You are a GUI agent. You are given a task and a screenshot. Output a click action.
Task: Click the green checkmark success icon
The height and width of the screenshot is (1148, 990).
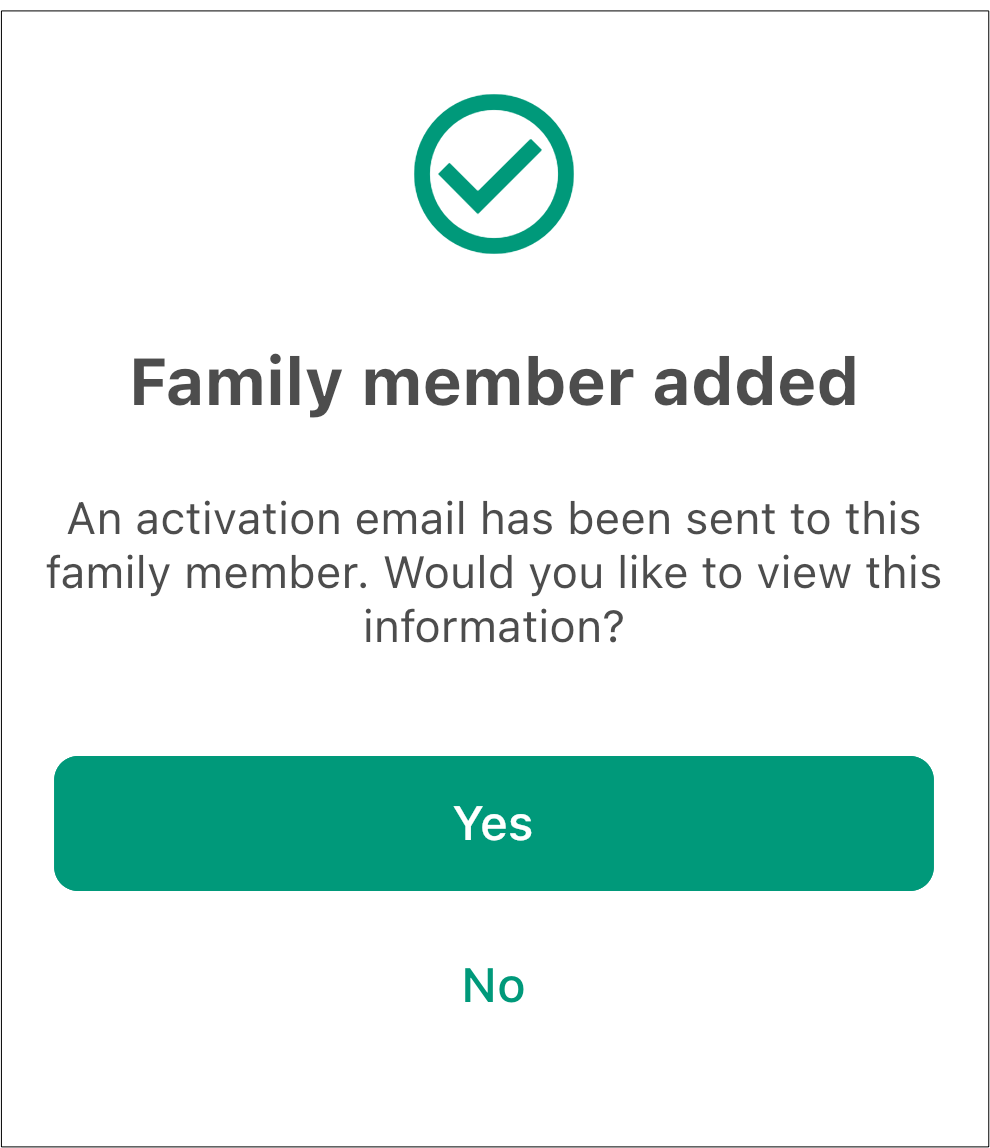(x=494, y=174)
